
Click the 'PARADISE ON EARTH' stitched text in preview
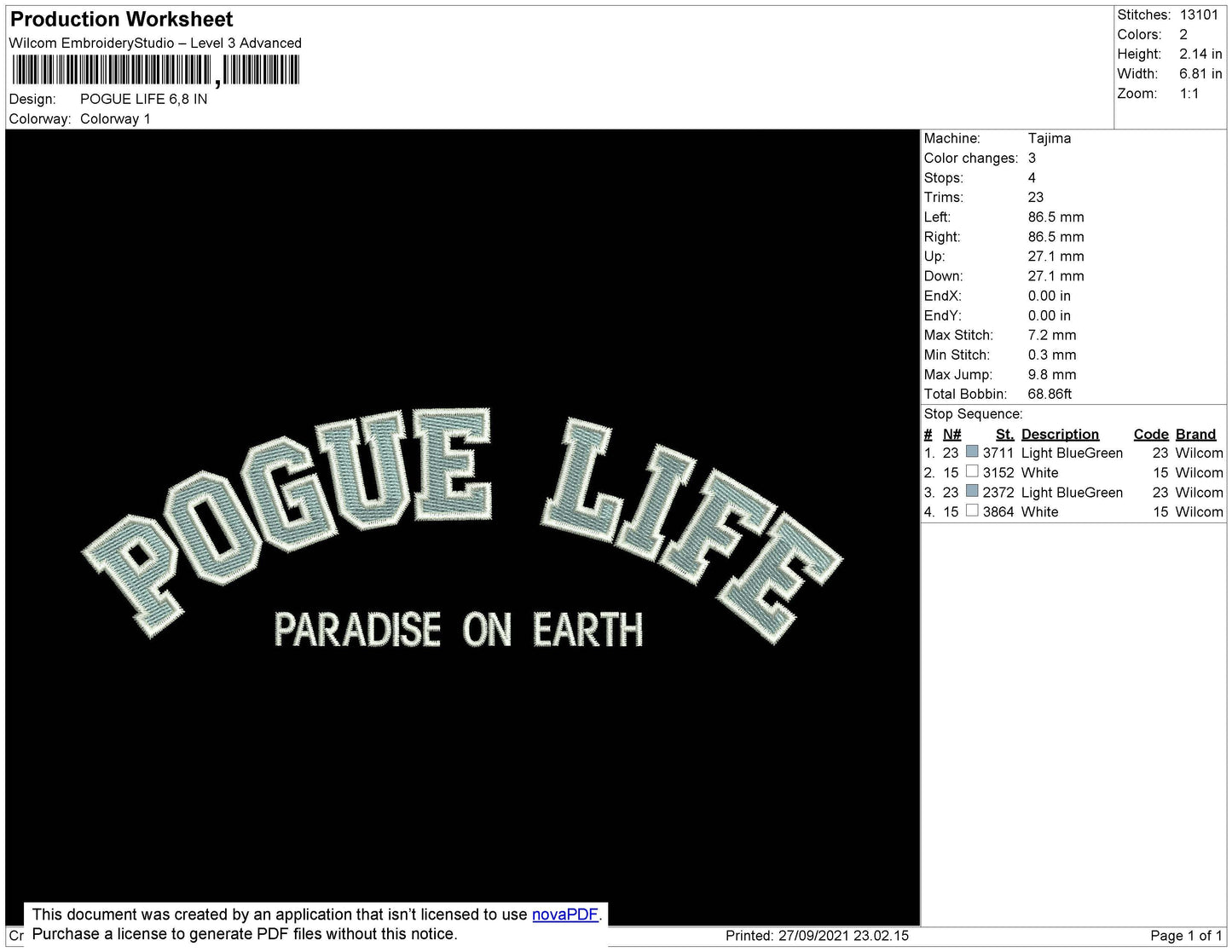point(458,630)
